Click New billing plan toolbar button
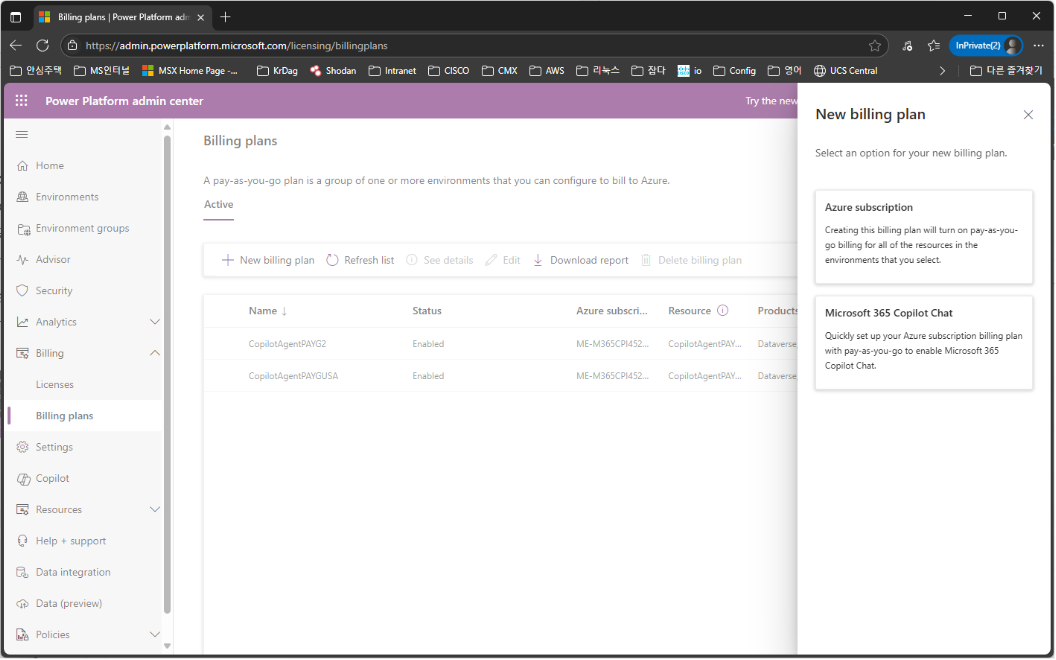 click(268, 260)
